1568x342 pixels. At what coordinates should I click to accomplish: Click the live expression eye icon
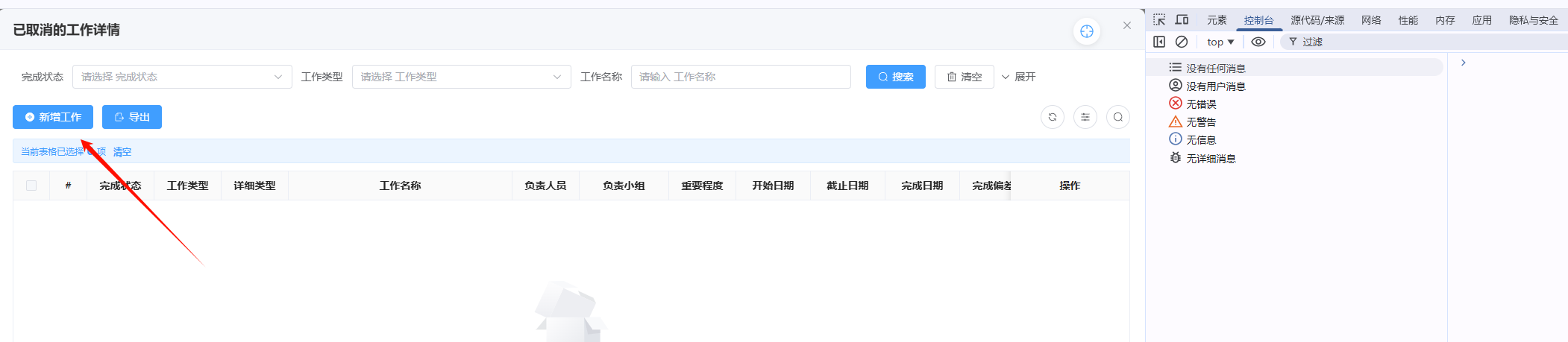click(x=1258, y=42)
